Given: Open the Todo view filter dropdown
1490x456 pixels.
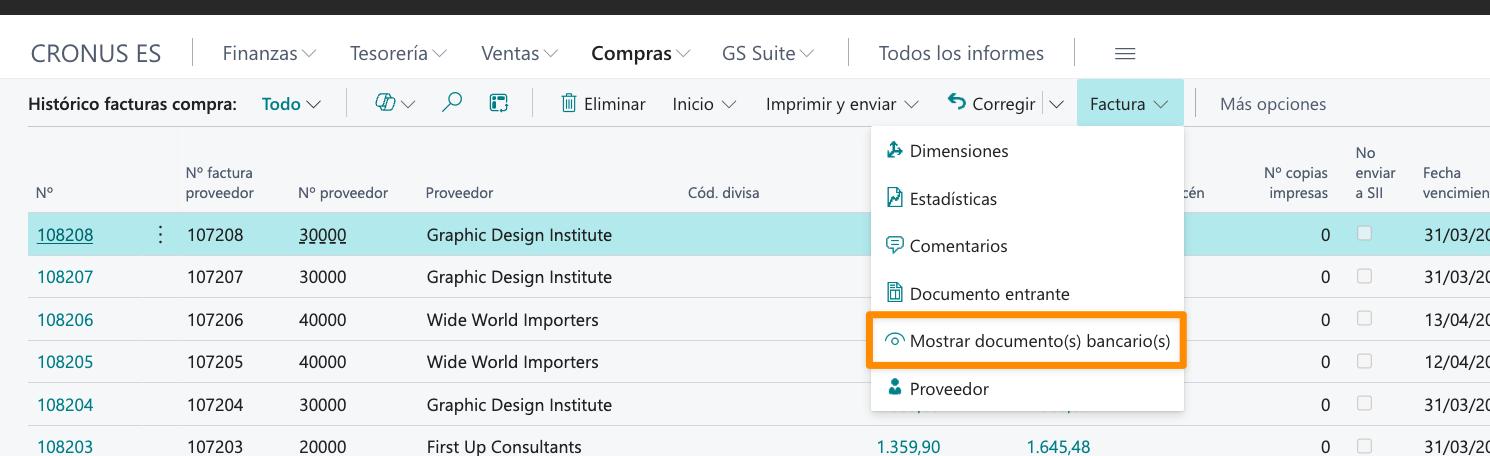Looking at the screenshot, I should (x=291, y=104).
